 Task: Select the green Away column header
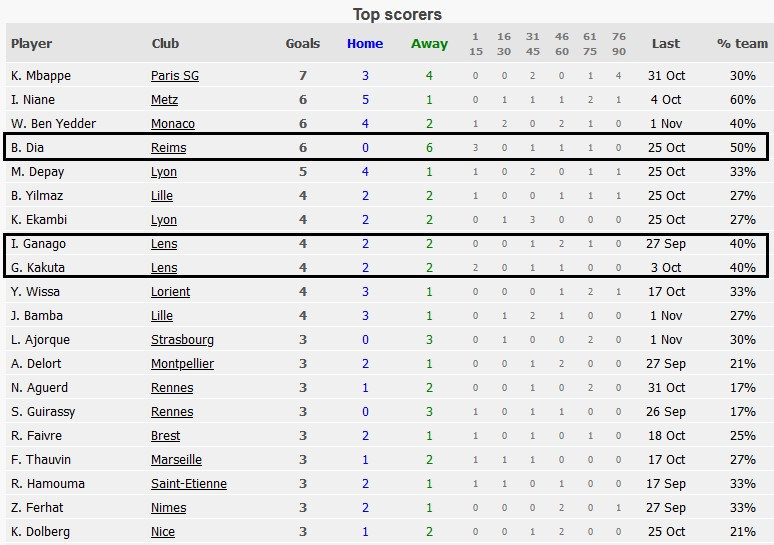429,43
